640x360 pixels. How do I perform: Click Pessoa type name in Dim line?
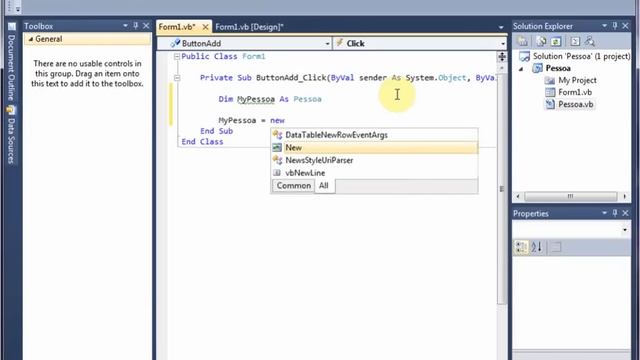pyautogui.click(x=307, y=99)
